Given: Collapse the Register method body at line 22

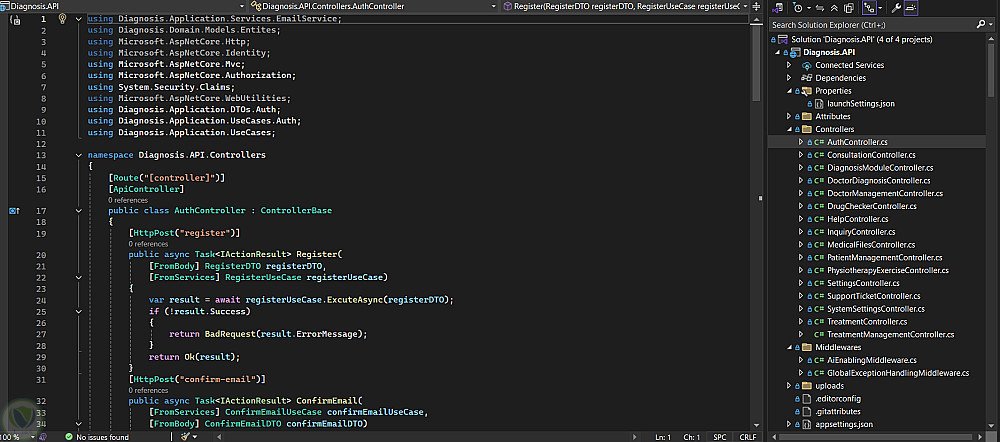Looking at the screenshot, I should (x=78, y=277).
